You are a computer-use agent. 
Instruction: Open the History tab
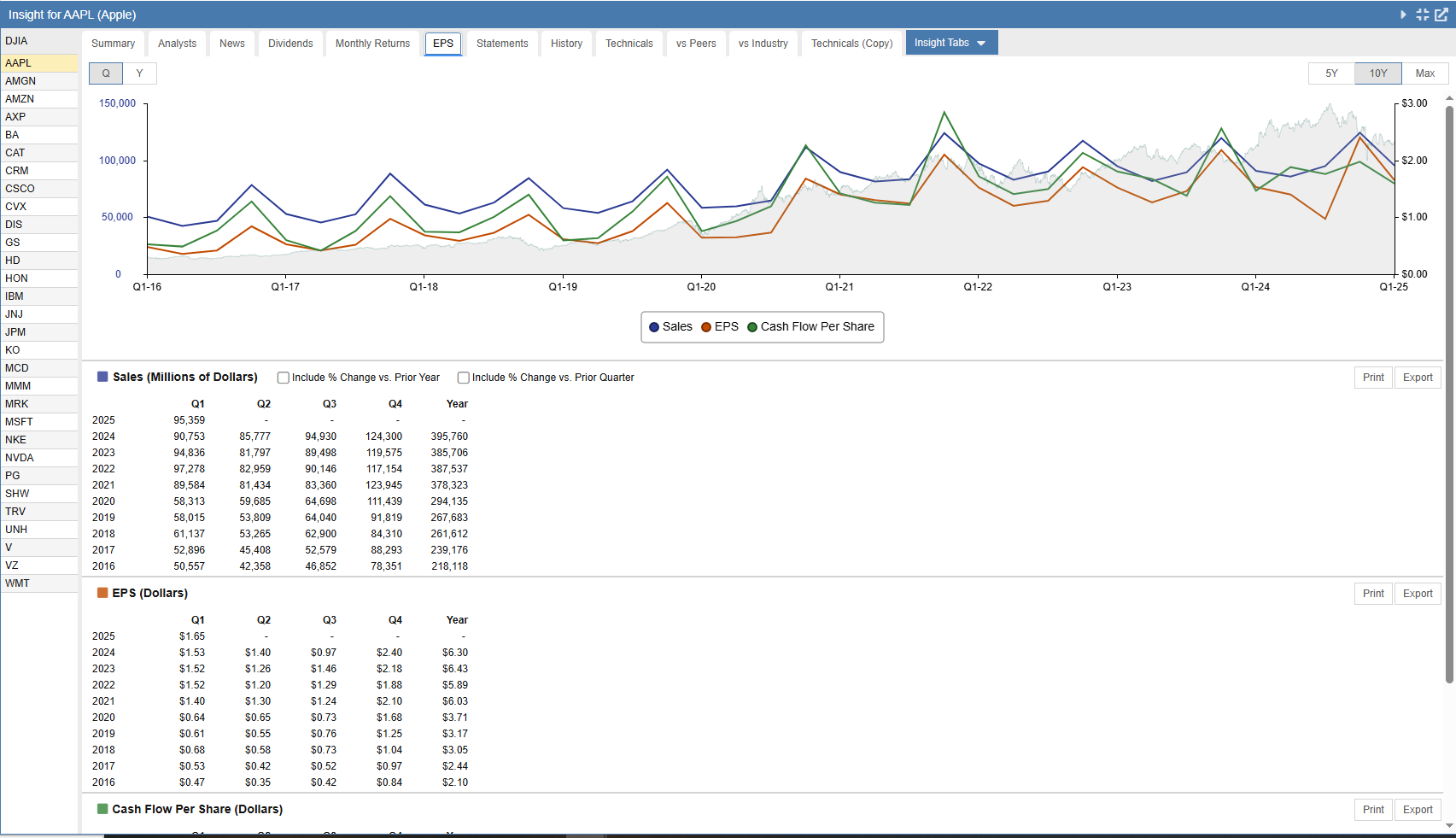(566, 44)
